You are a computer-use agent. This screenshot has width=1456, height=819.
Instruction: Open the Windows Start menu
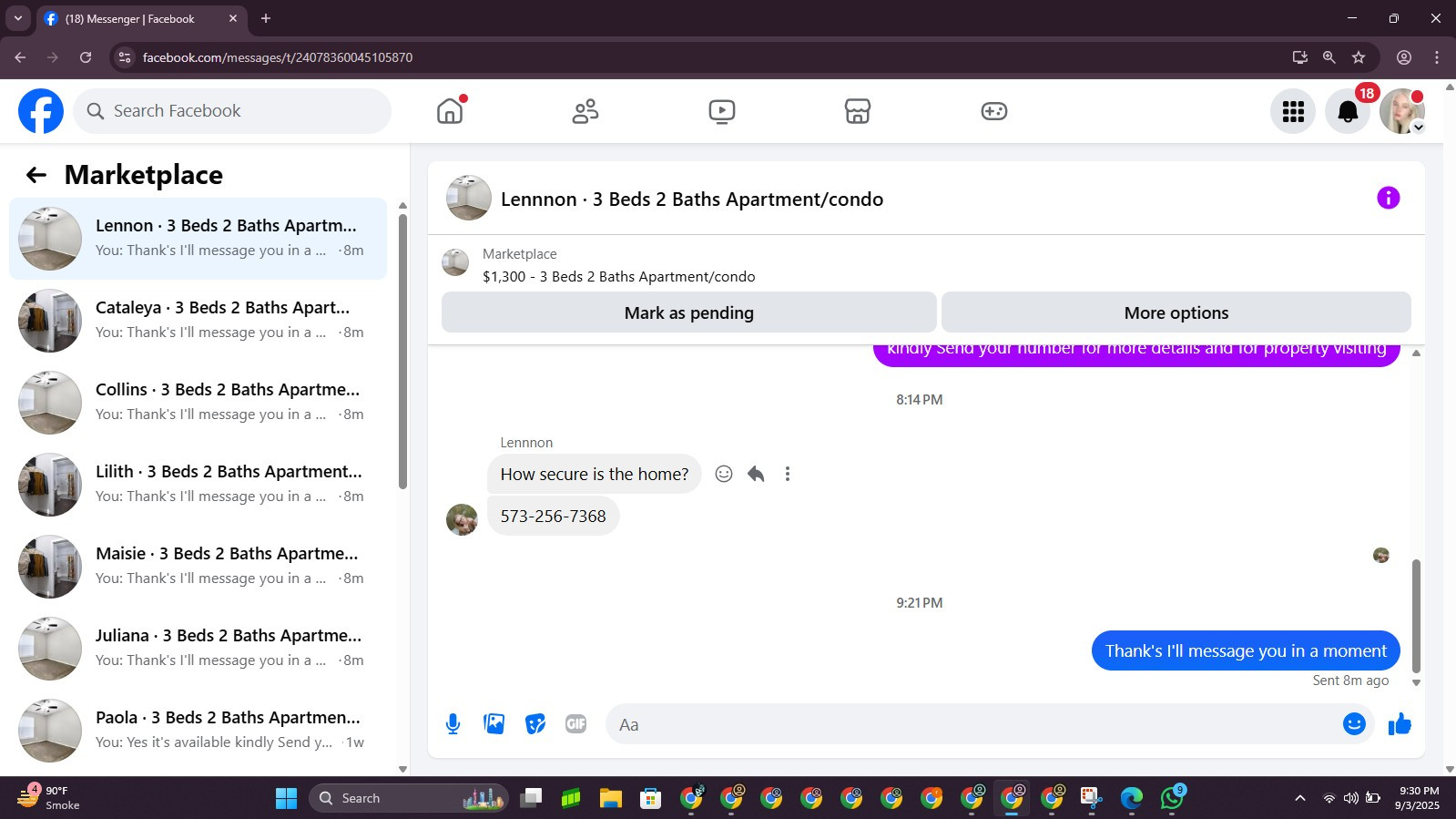[x=286, y=799]
